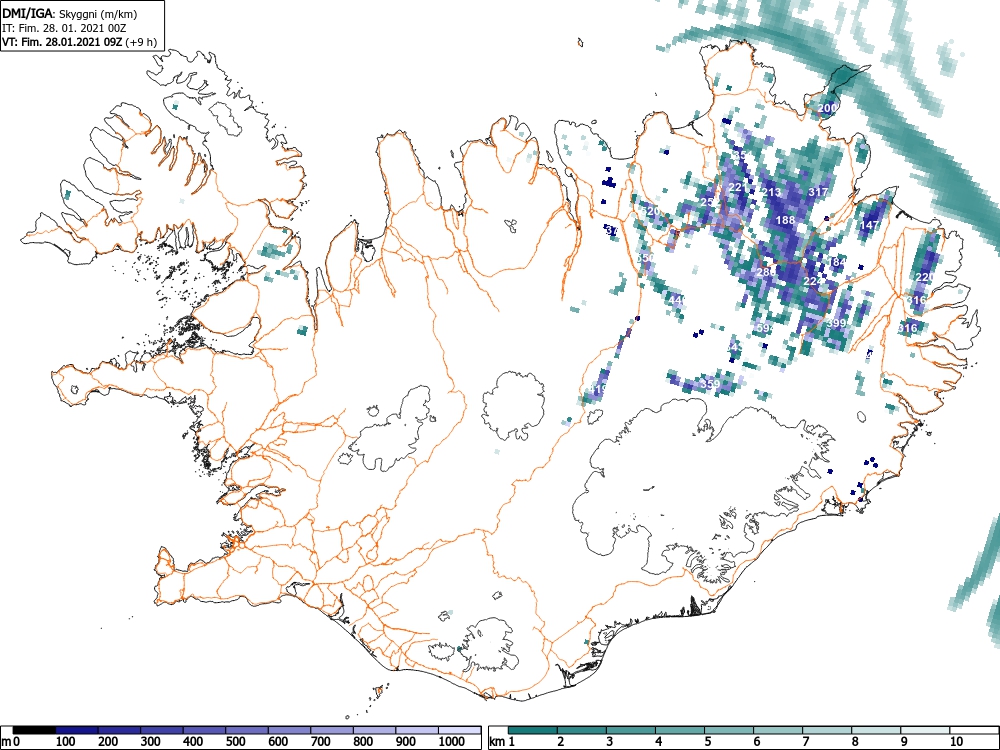1000x750 pixels.
Task: Click the 'm' unit label in the legend
Action: point(5,742)
